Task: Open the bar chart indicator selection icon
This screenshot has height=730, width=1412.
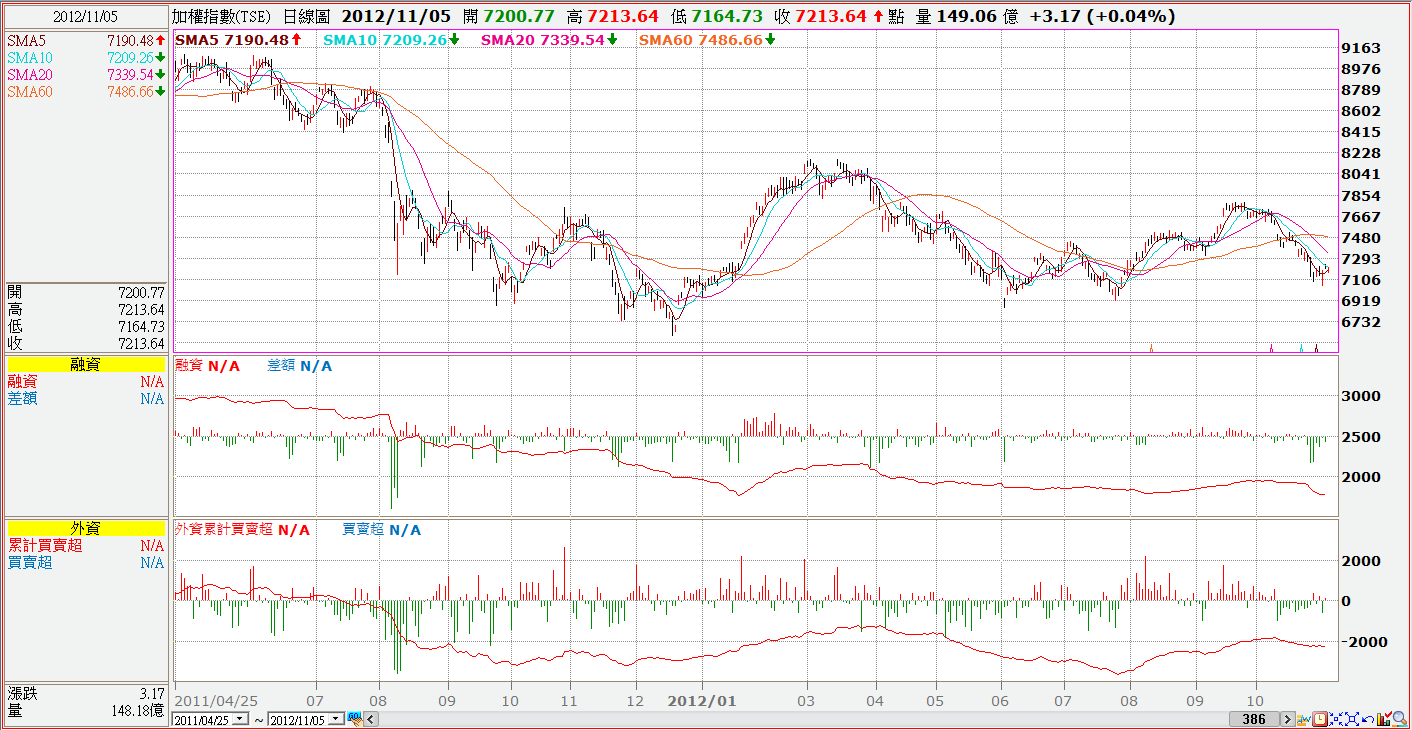Action: [1384, 719]
